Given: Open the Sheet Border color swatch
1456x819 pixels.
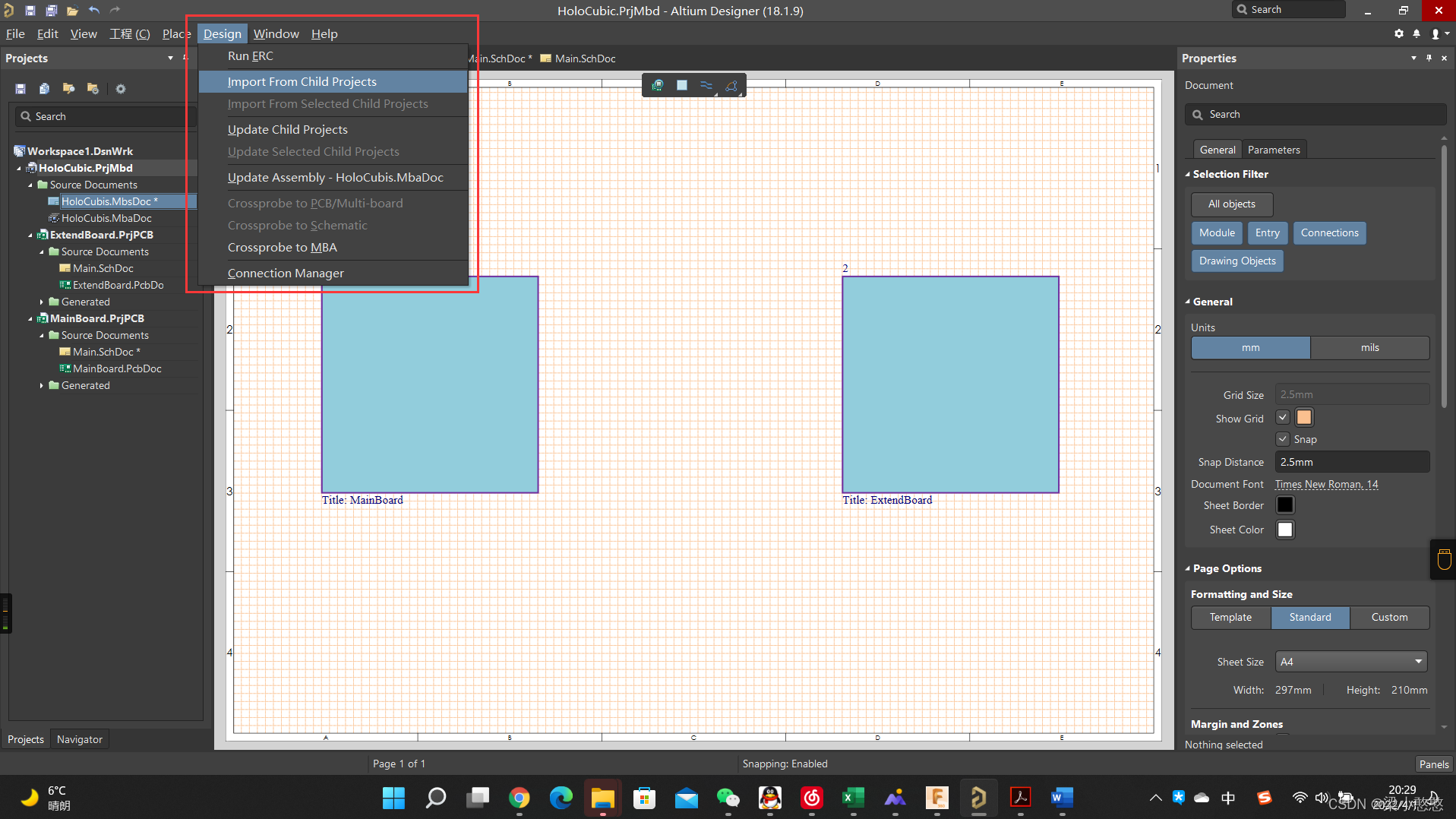Looking at the screenshot, I should 1285,505.
